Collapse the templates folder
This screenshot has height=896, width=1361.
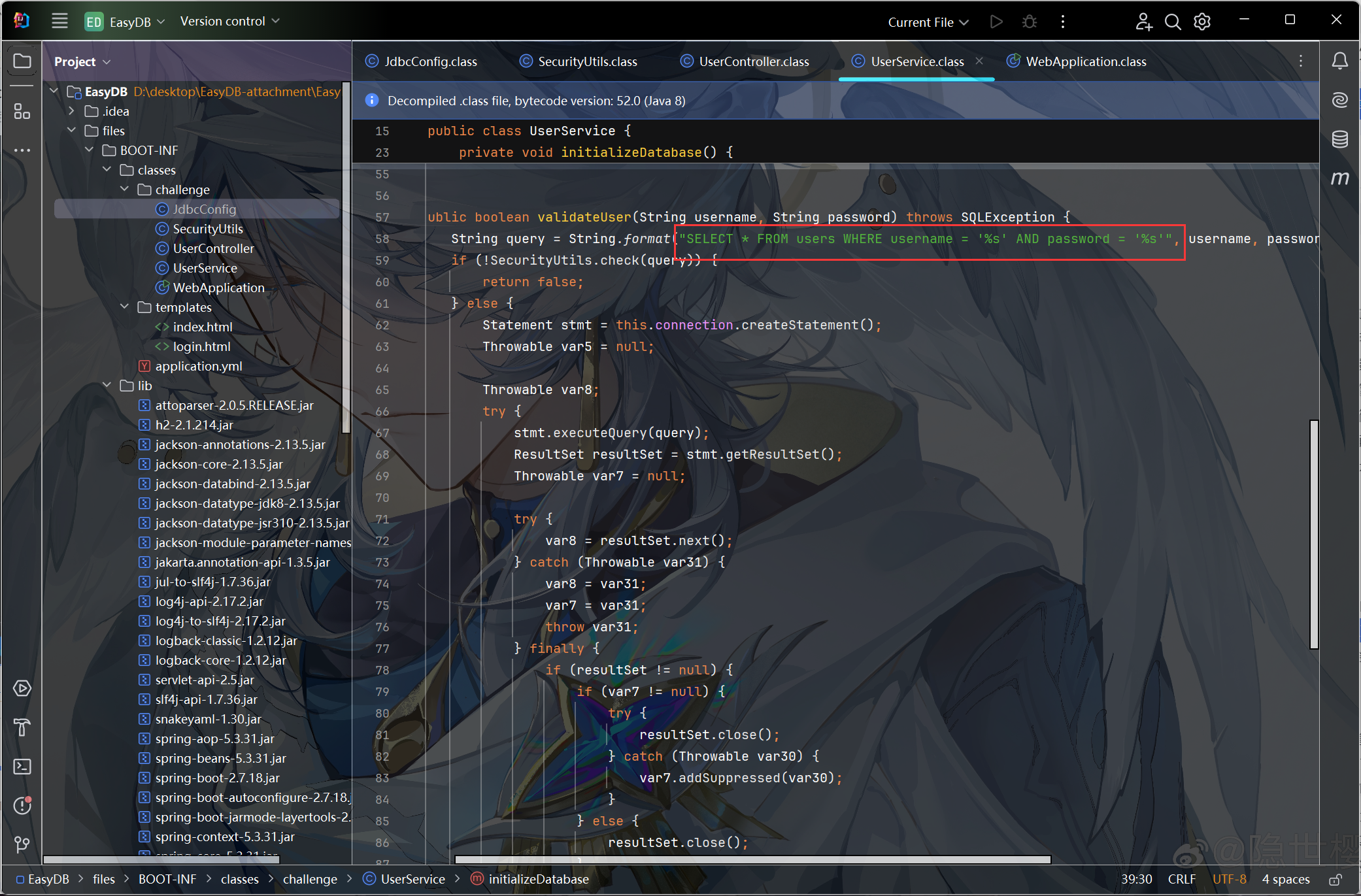pos(125,307)
